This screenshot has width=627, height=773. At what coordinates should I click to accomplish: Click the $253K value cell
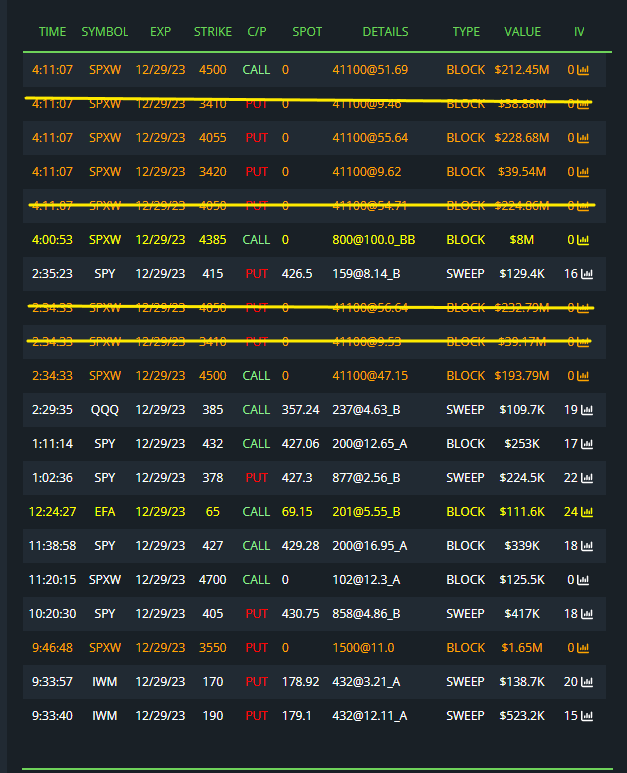pos(522,444)
